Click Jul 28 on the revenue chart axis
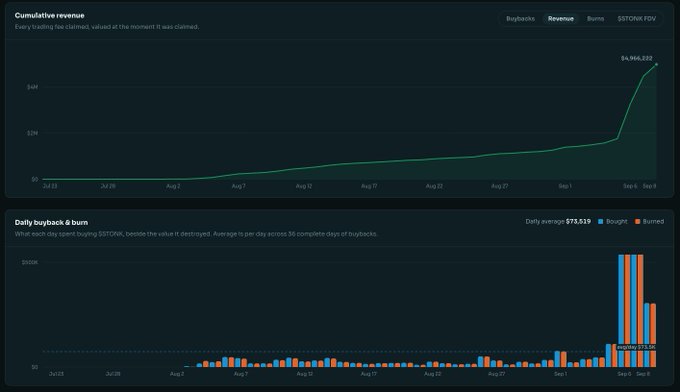This screenshot has height=392, width=680. (108, 186)
